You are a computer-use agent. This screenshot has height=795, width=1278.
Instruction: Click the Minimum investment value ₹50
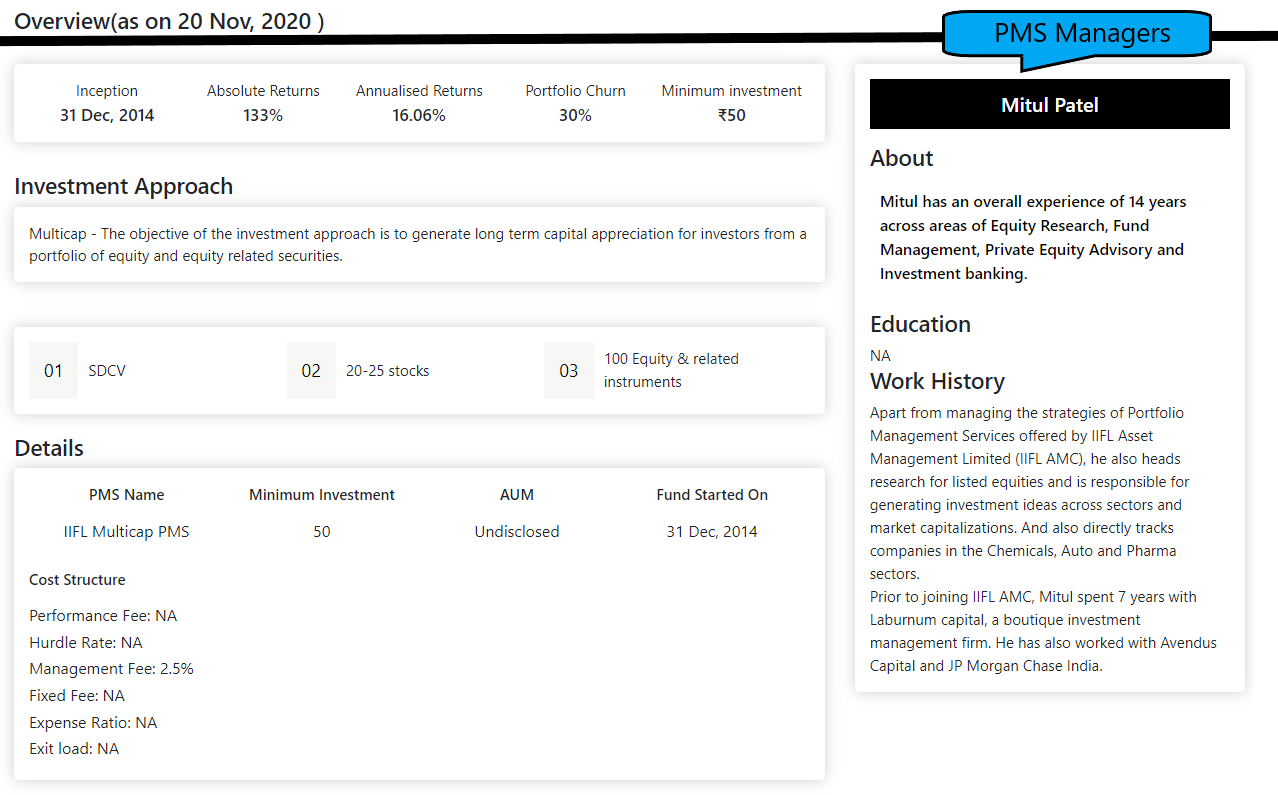coord(731,115)
